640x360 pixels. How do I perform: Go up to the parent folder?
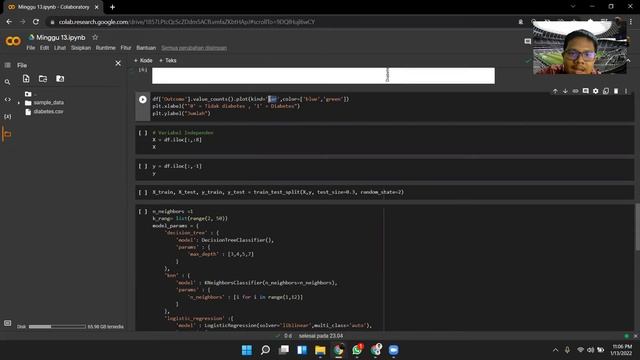coord(28,94)
